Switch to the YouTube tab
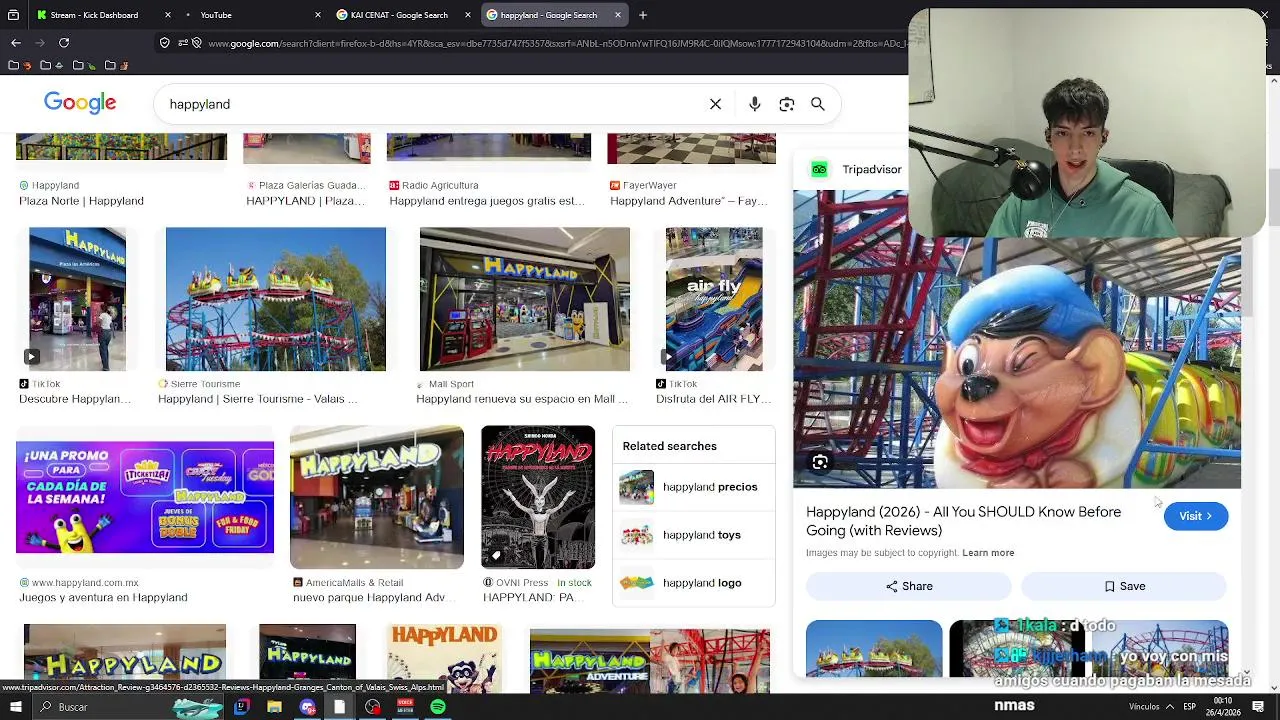 click(256, 15)
